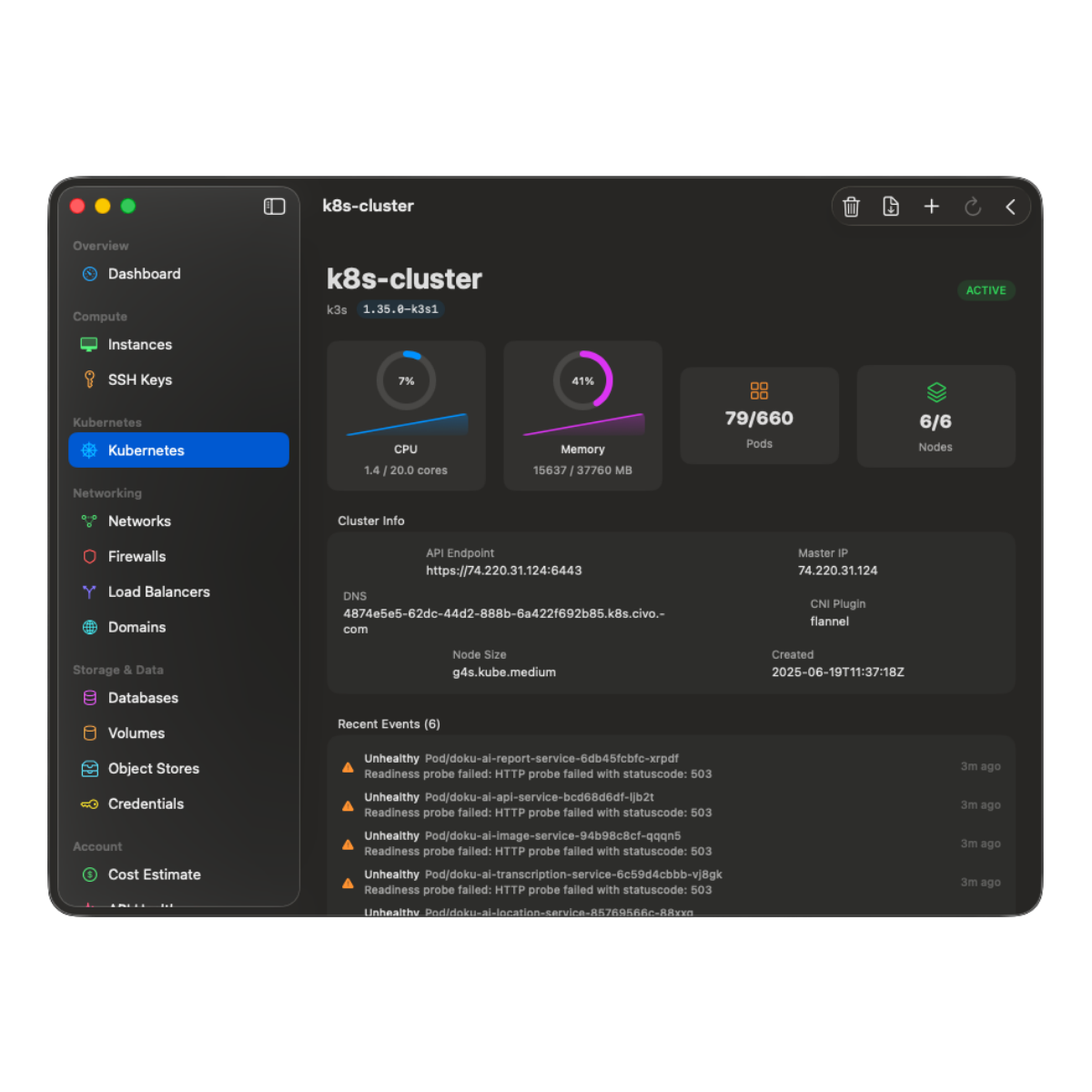Click the 79/660 pods count
Screen dimensions: 1092x1092
759,419
